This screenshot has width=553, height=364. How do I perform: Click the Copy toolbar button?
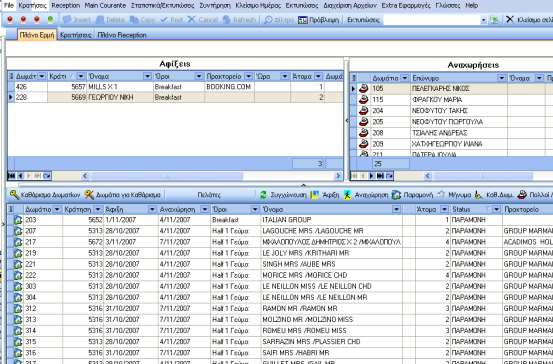[x=143, y=20]
